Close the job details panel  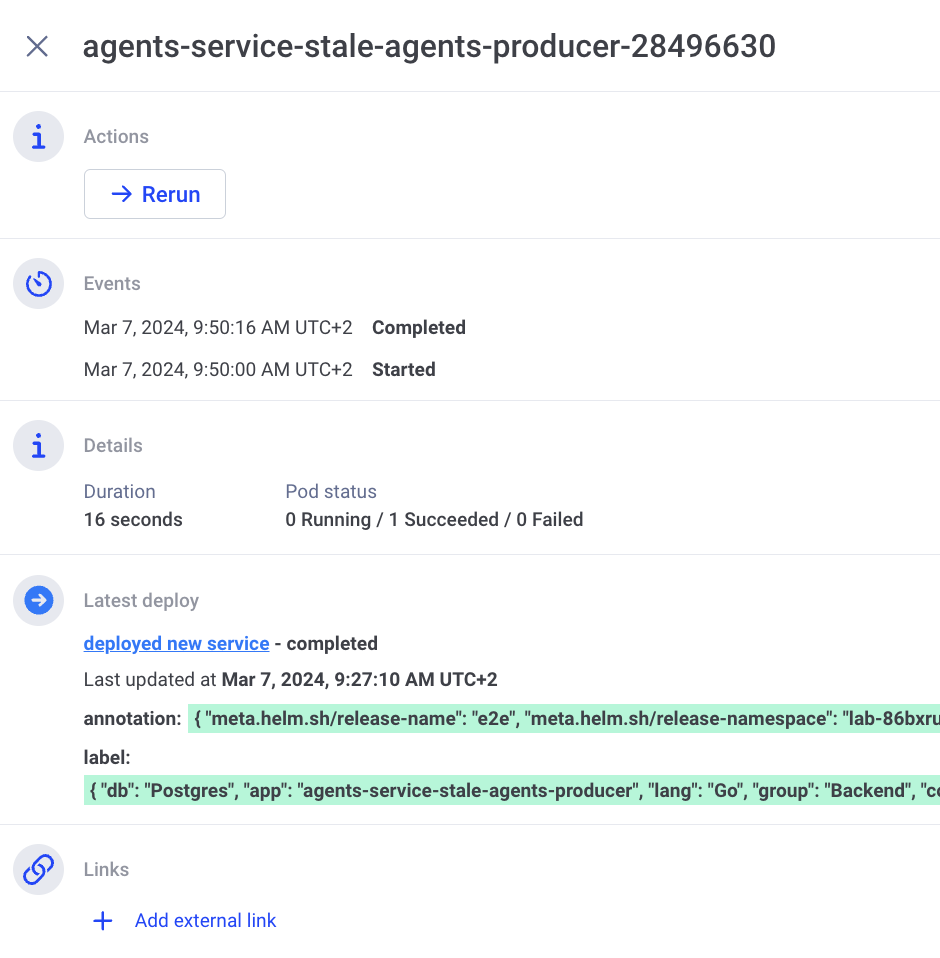[37, 46]
